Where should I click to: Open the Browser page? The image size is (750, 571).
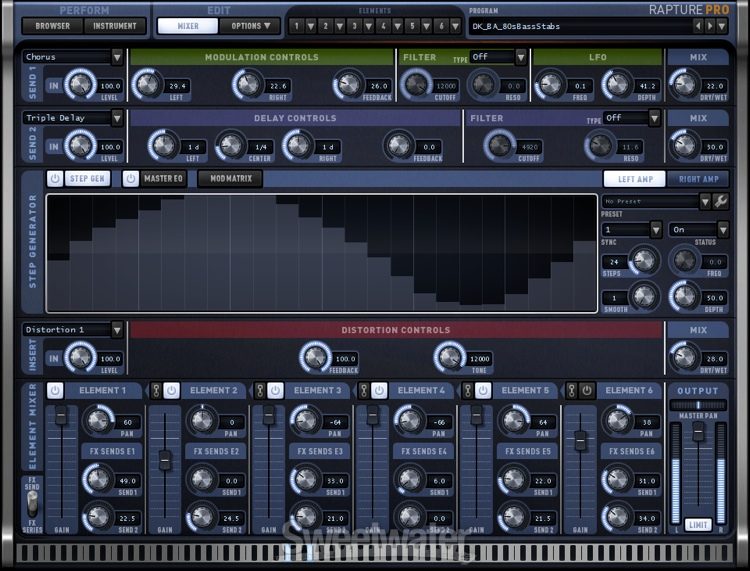(53, 26)
